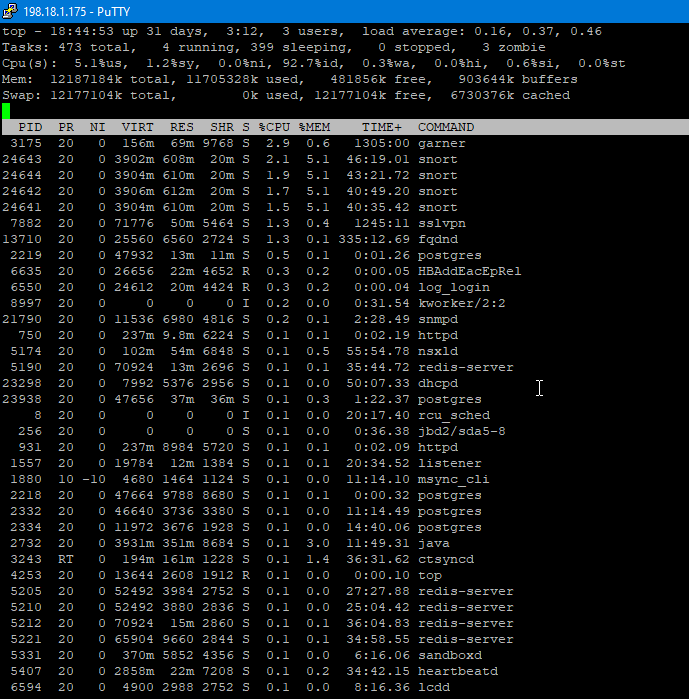
Task: Click PID 5205 in redis-server row
Action: coord(26,592)
